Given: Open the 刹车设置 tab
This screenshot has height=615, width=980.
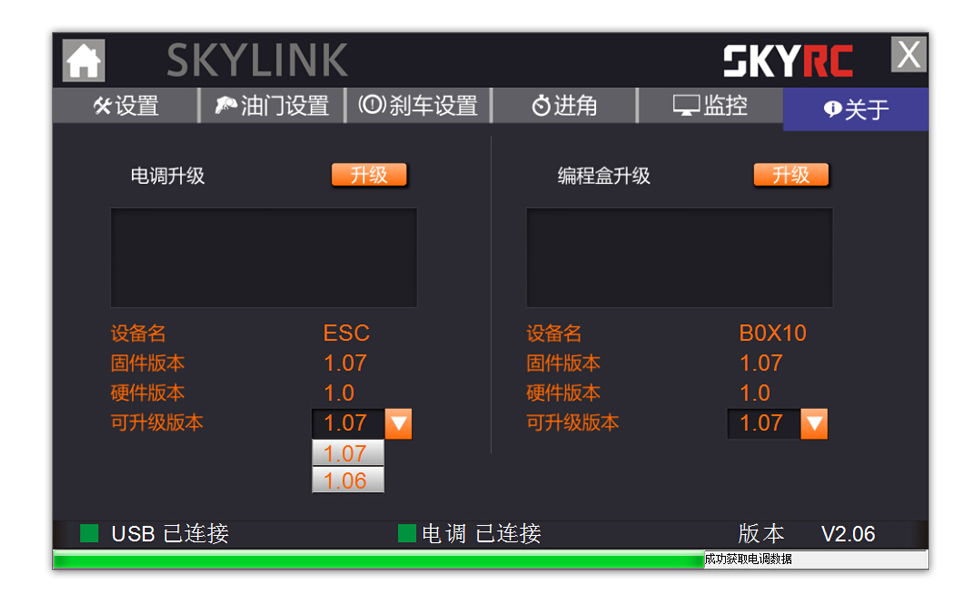Looking at the screenshot, I should pyautogui.click(x=418, y=106).
